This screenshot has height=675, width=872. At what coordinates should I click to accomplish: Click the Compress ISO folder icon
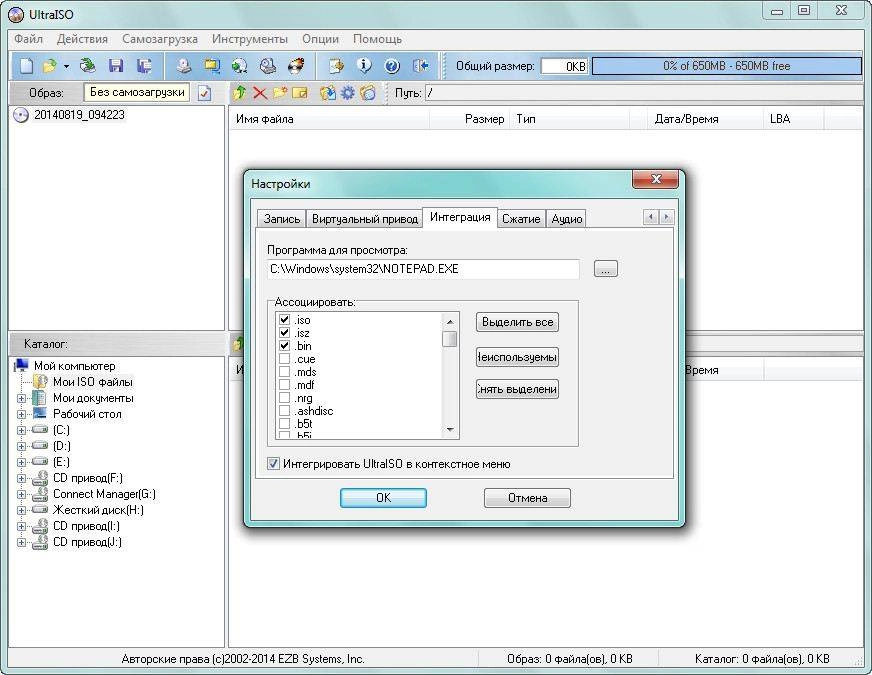click(212, 66)
